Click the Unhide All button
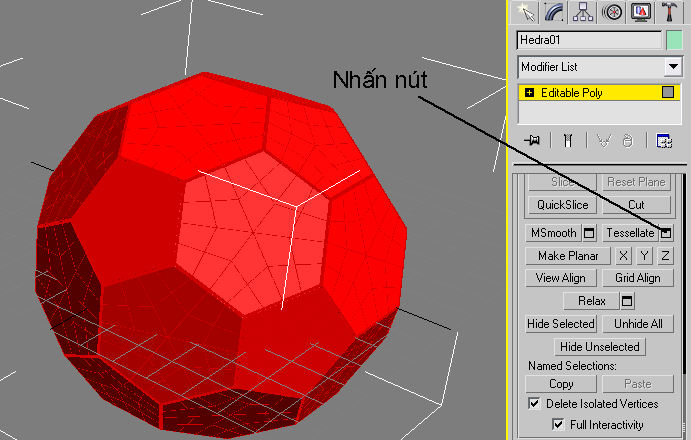Image resolution: width=691 pixels, height=440 pixels. 638,324
